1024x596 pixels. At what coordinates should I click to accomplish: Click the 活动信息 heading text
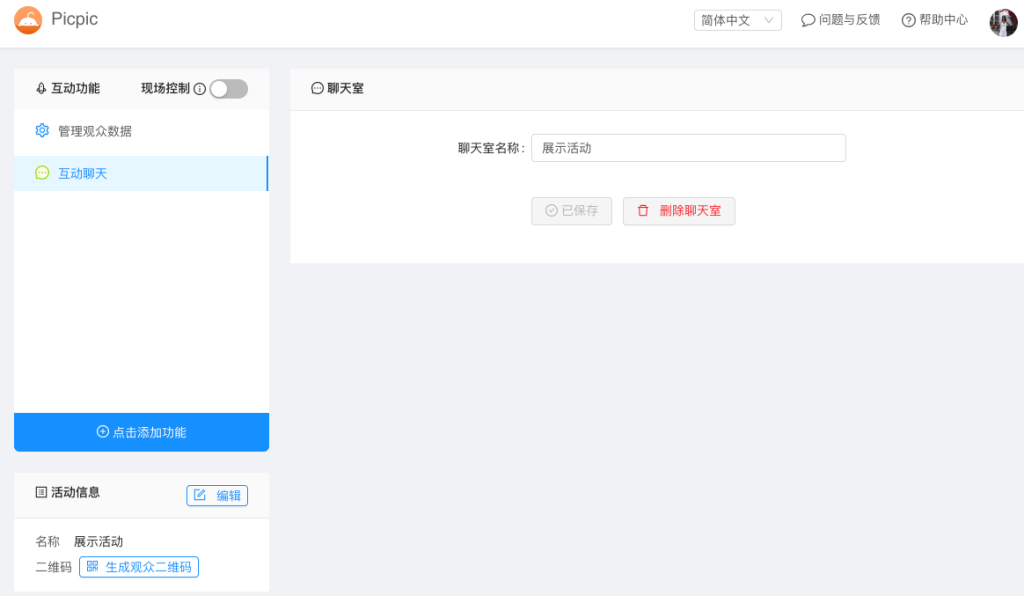pyautogui.click(x=76, y=492)
